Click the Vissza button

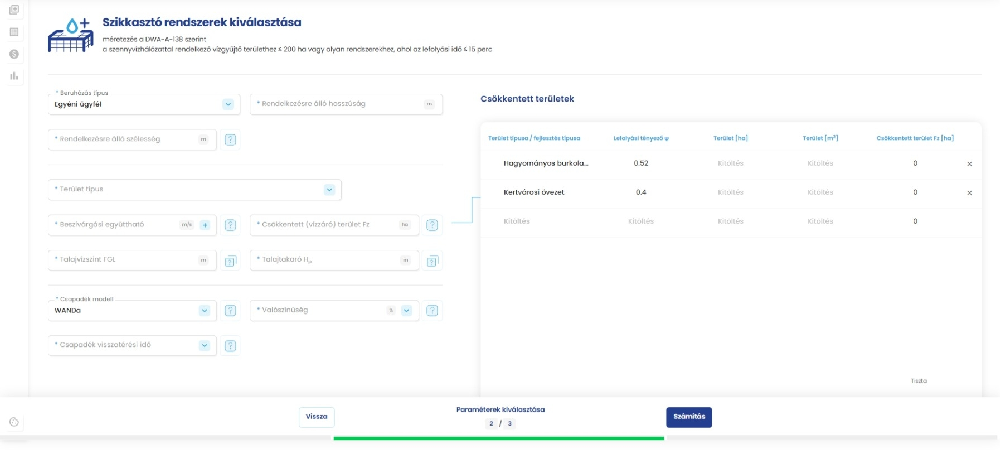point(316,417)
